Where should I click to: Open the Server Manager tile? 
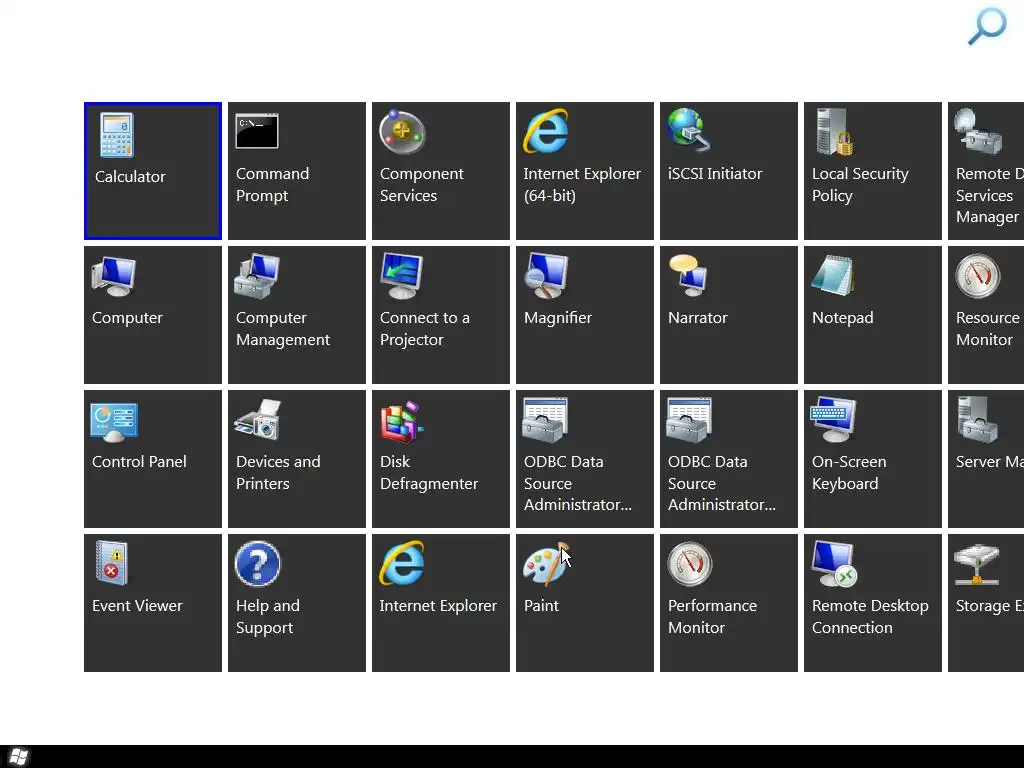[986, 459]
